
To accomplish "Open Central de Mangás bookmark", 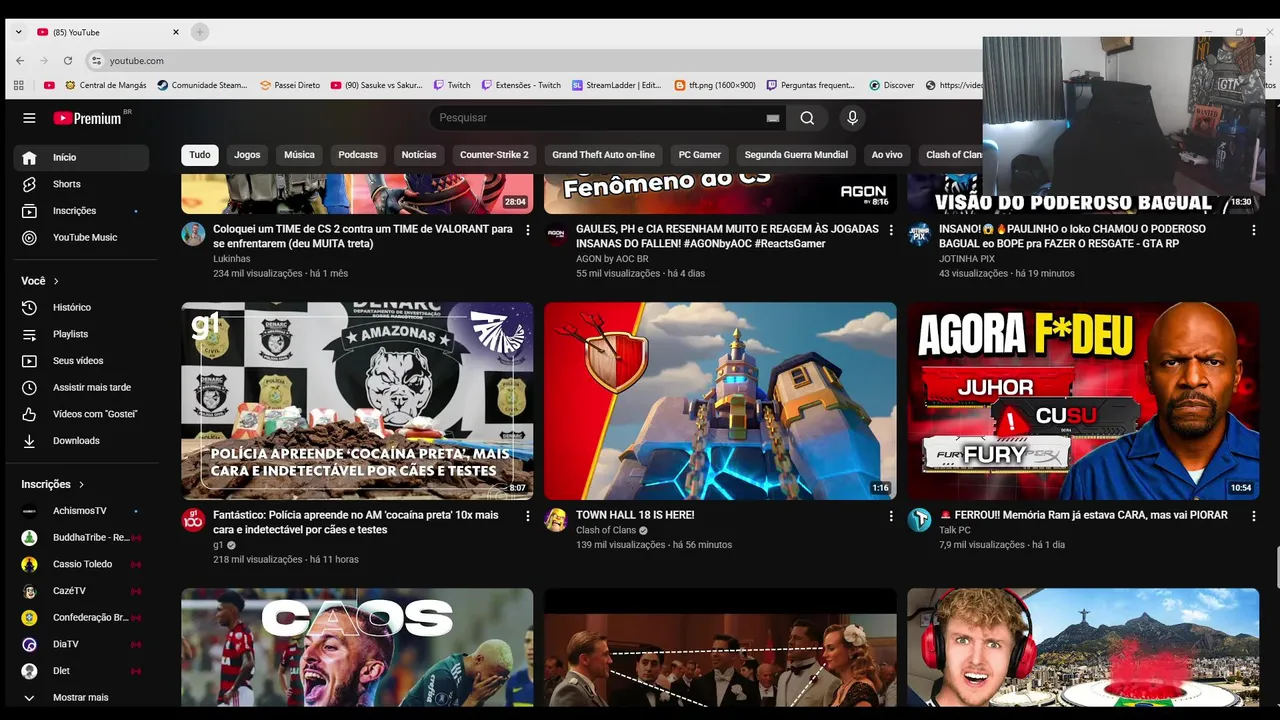I will pos(105,85).
